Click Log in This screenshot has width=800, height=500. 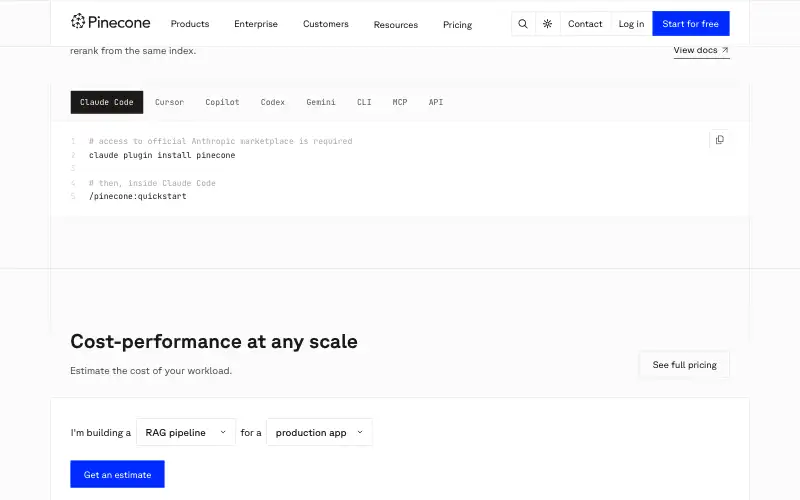pos(631,23)
